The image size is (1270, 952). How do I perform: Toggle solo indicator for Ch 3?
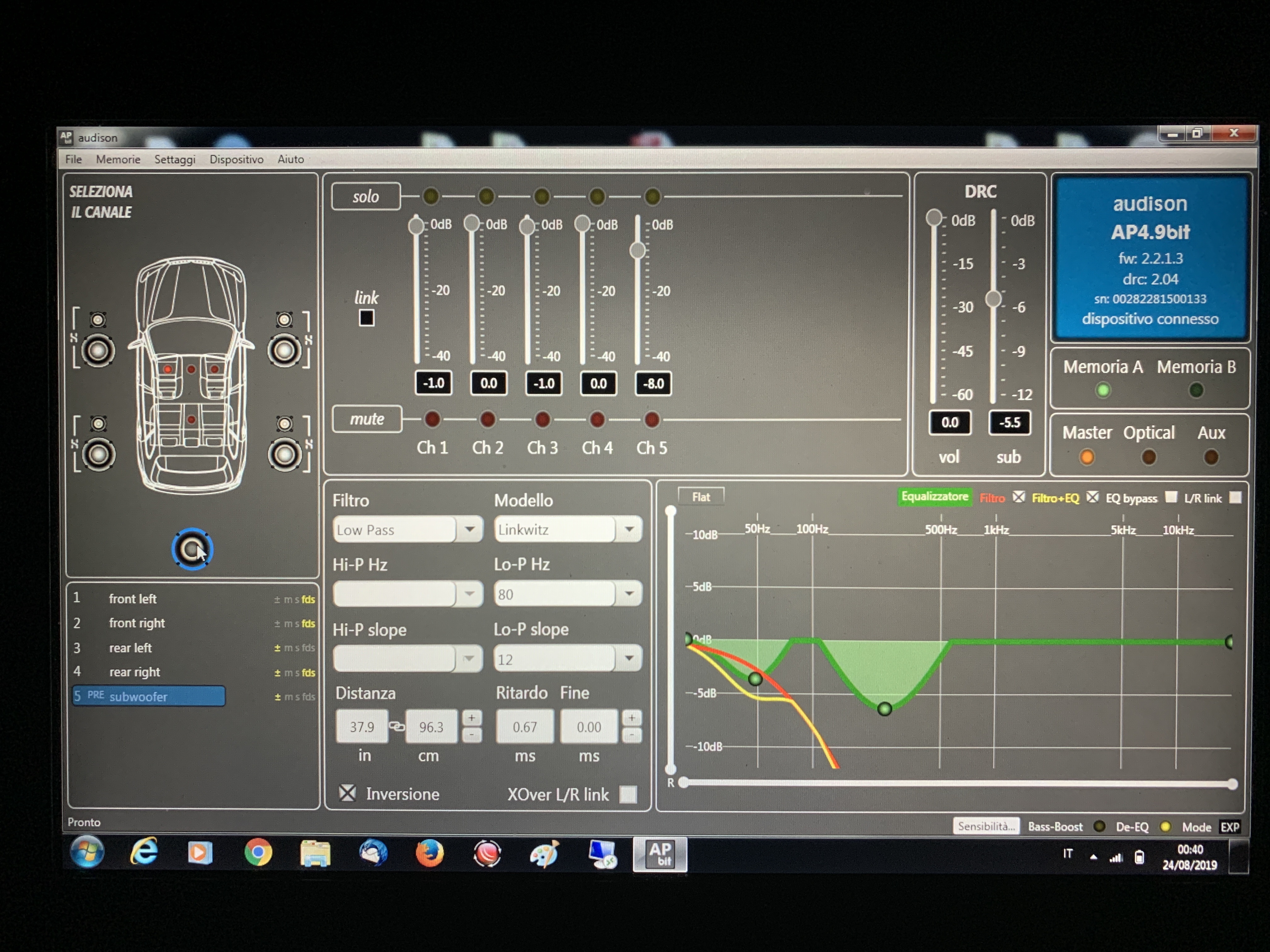pyautogui.click(x=541, y=197)
